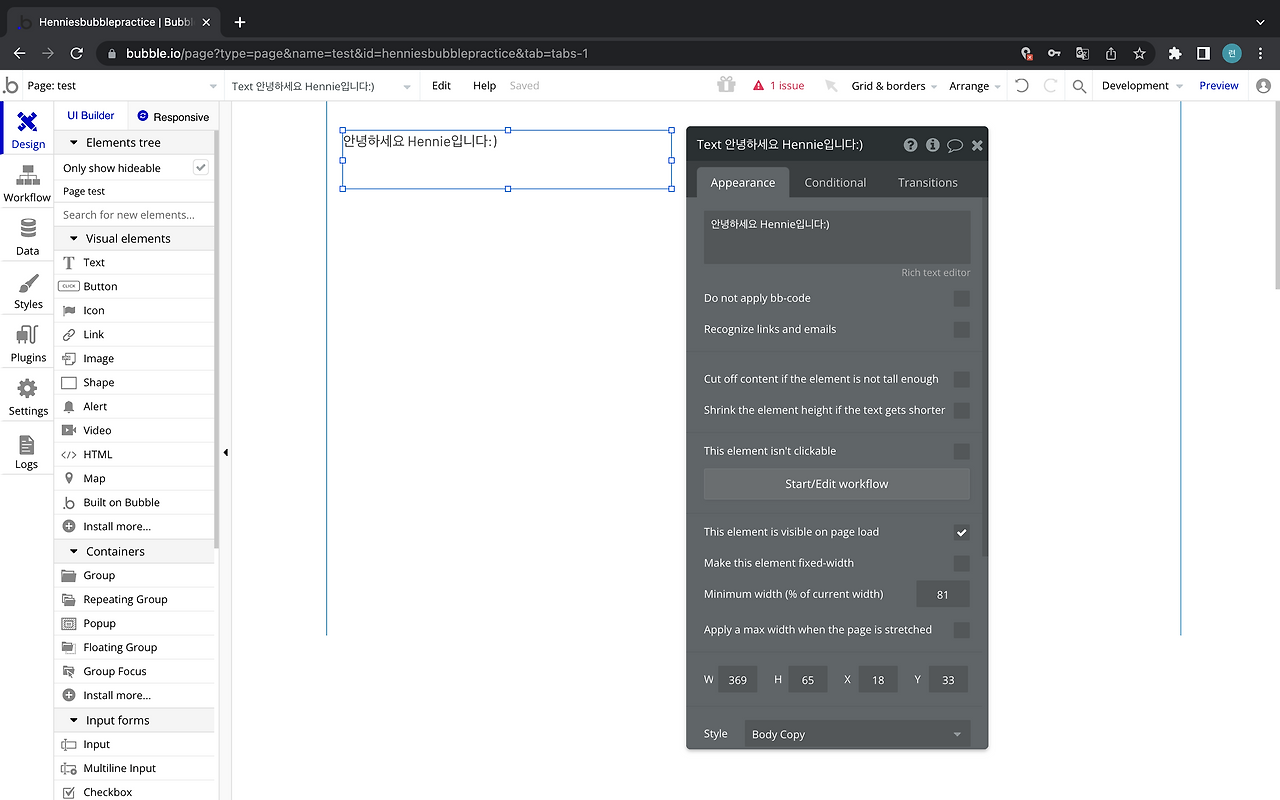This screenshot has width=1280, height=800.
Task: Click the Start/Edit workflow button
Action: 837,484
